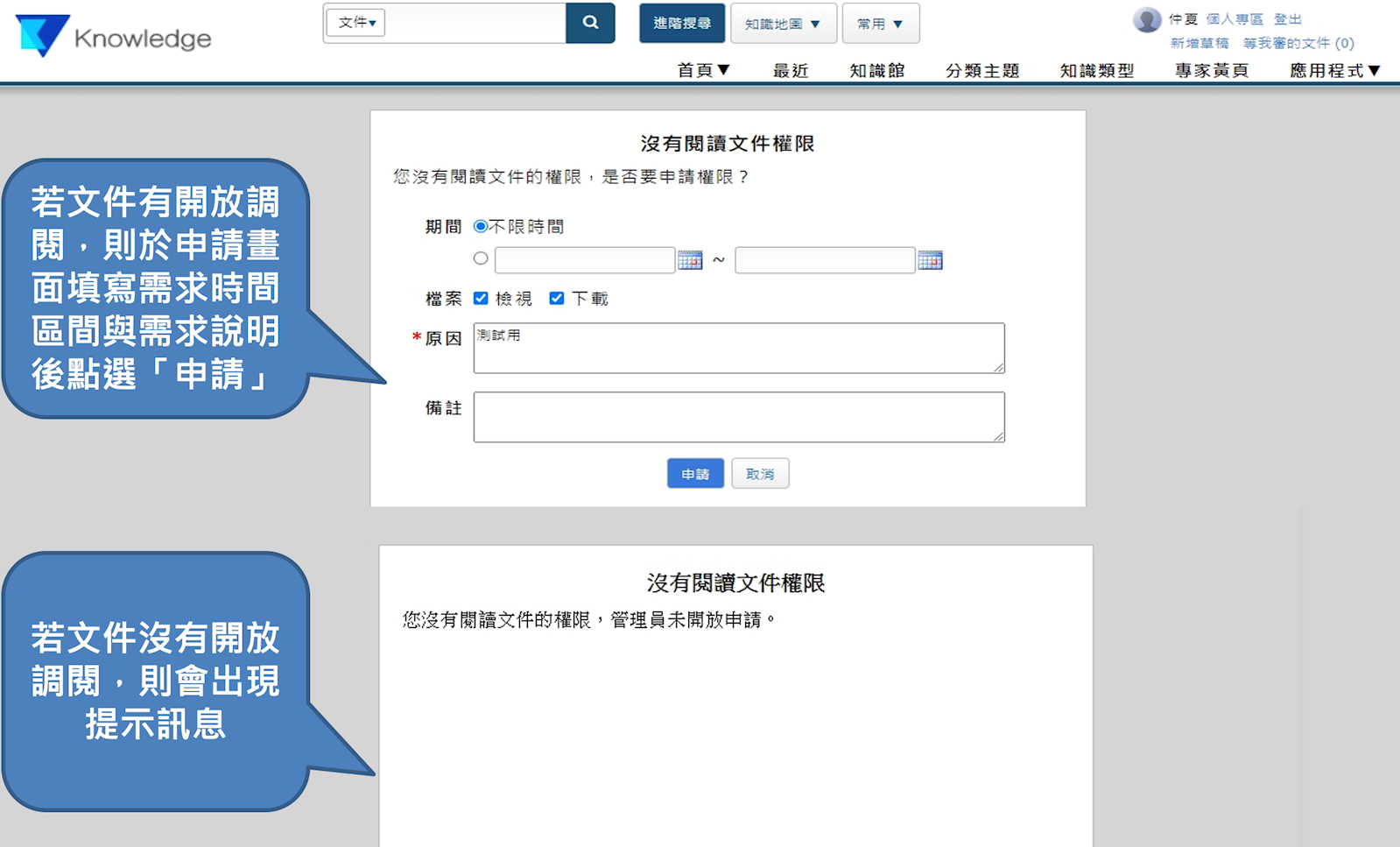Click into the 備註 text area
The height and width of the screenshot is (847, 1400).
[x=738, y=417]
